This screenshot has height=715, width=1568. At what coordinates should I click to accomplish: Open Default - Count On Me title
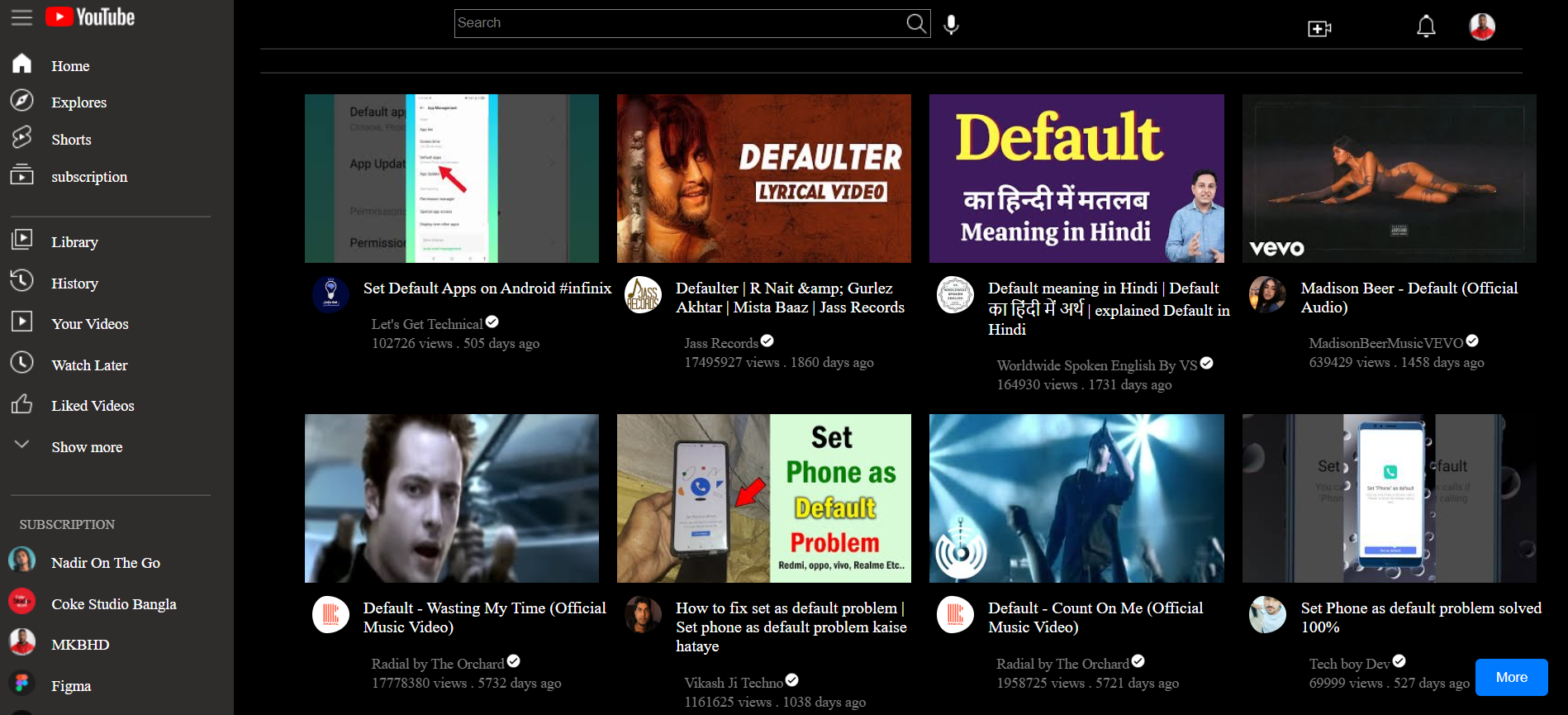[x=1095, y=617]
